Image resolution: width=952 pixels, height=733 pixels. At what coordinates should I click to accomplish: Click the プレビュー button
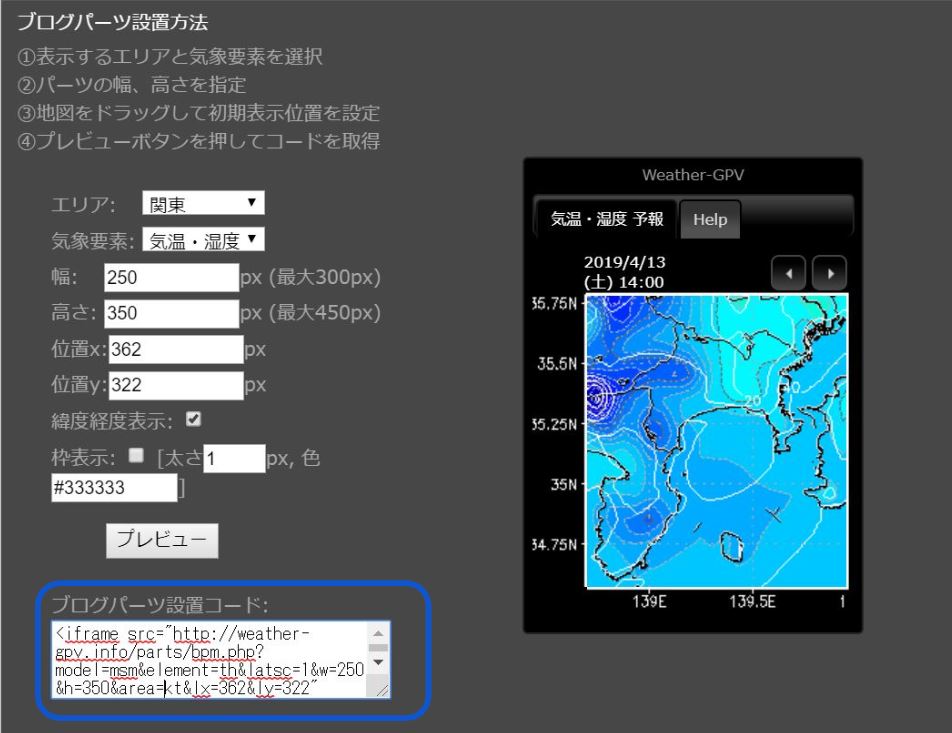(x=162, y=540)
